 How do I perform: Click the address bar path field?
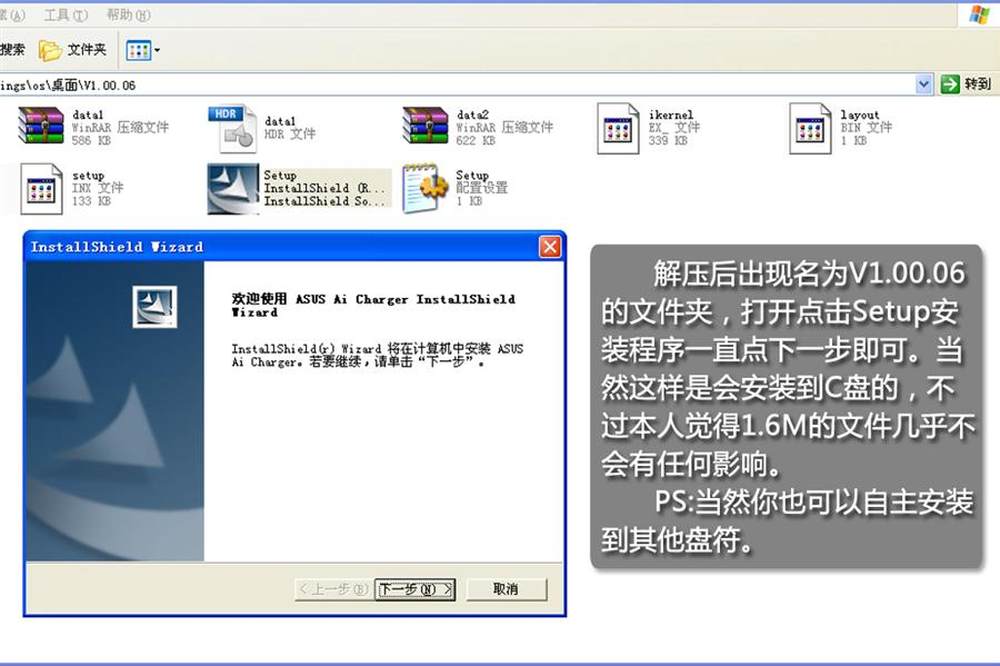coord(457,85)
